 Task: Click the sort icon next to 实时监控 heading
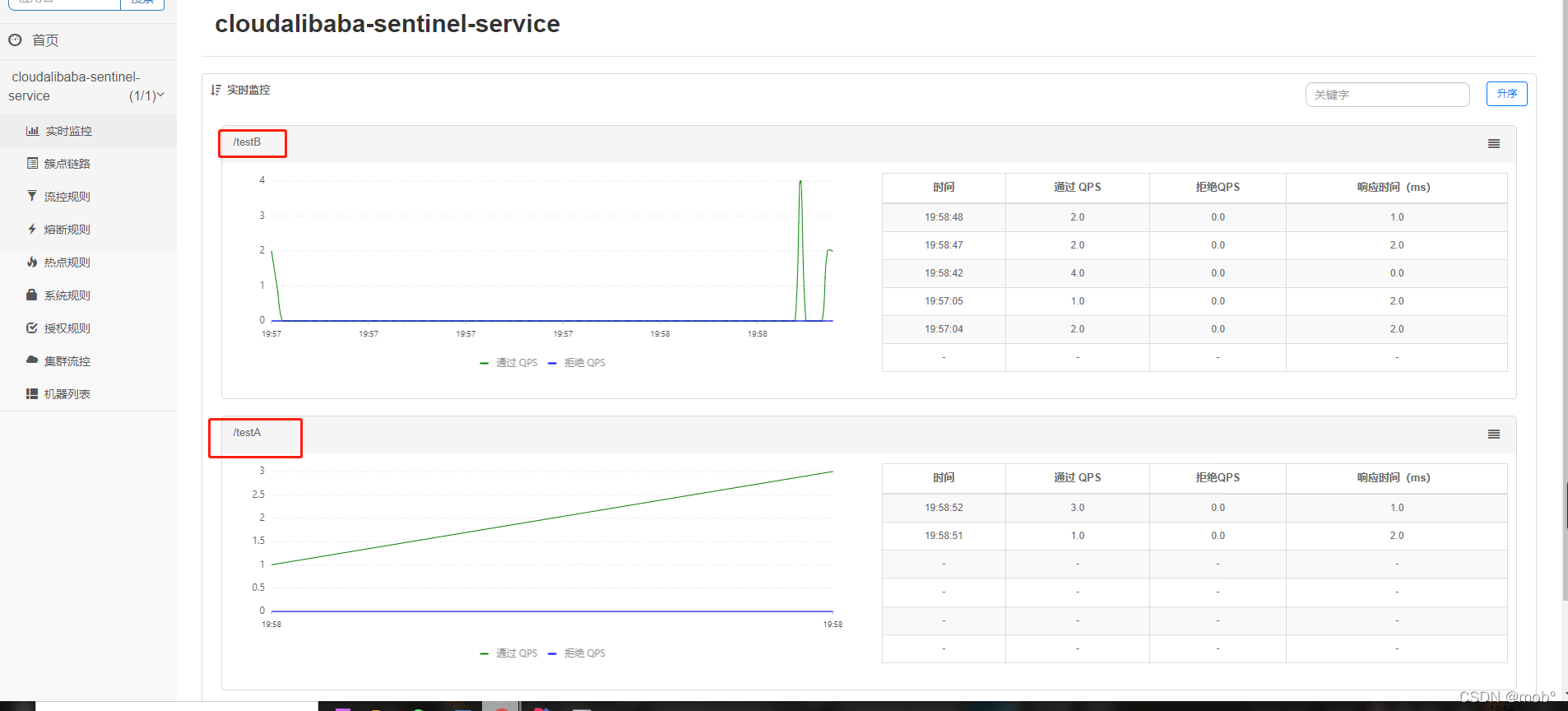click(216, 90)
